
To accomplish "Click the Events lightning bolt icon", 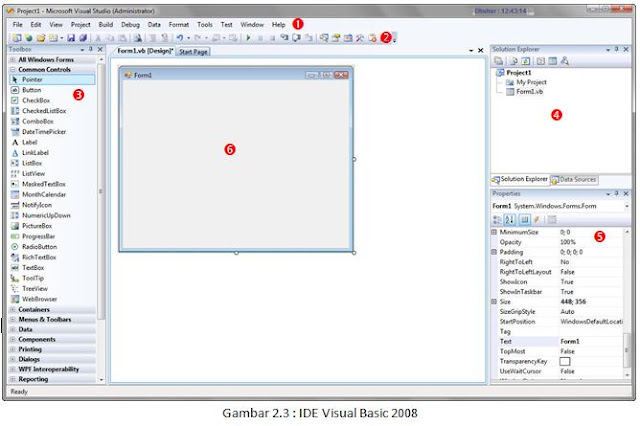I will (537, 220).
